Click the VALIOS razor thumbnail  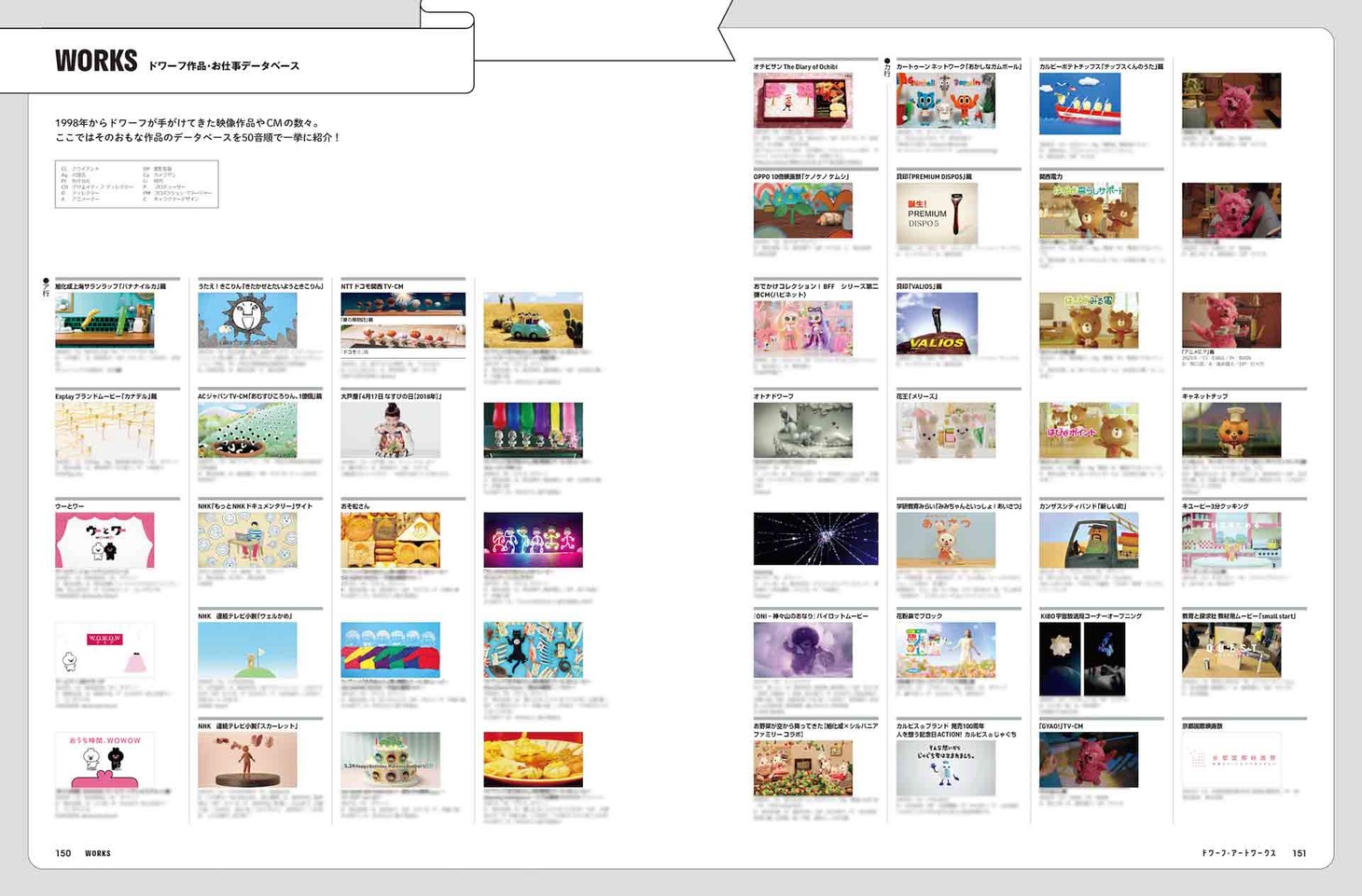click(937, 324)
